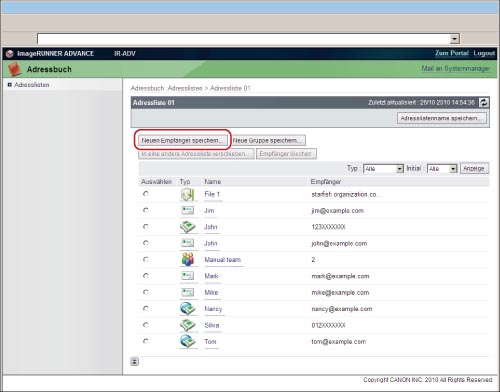This screenshot has width=500, height=392.
Task: Click the square bullet icon beside Adresslisten
Action: [10, 85]
